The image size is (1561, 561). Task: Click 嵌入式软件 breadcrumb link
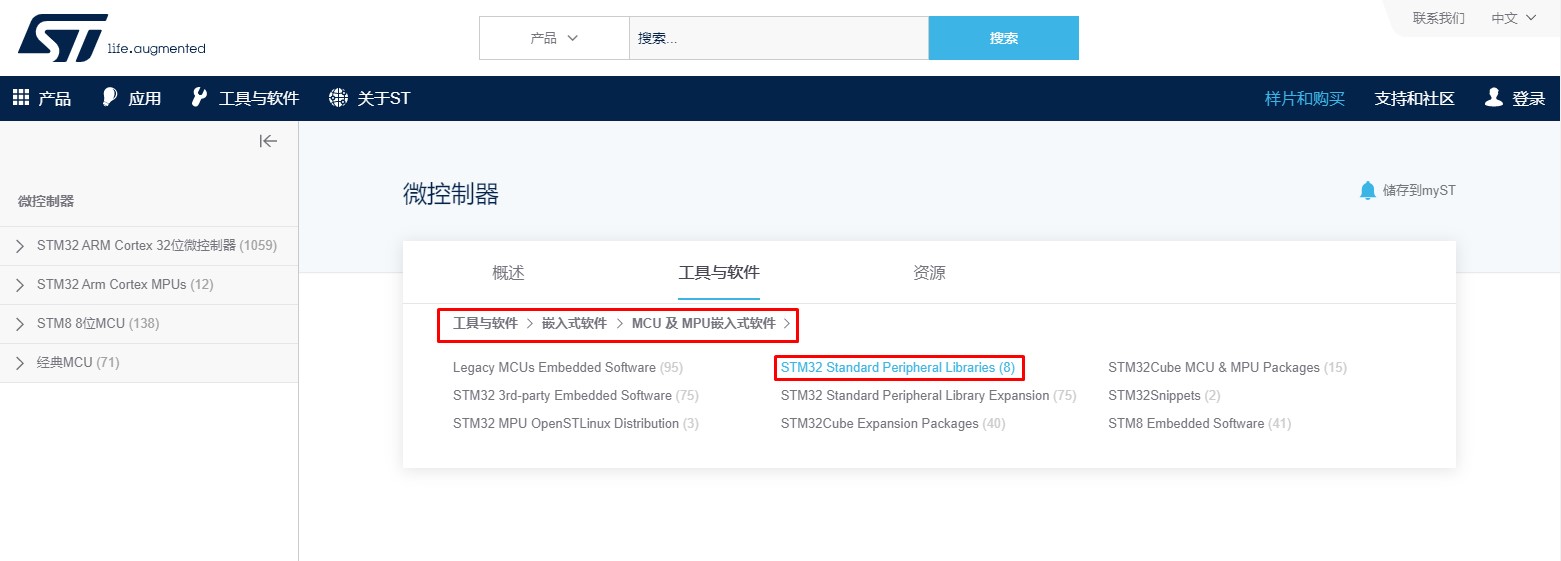pyautogui.click(x=574, y=324)
